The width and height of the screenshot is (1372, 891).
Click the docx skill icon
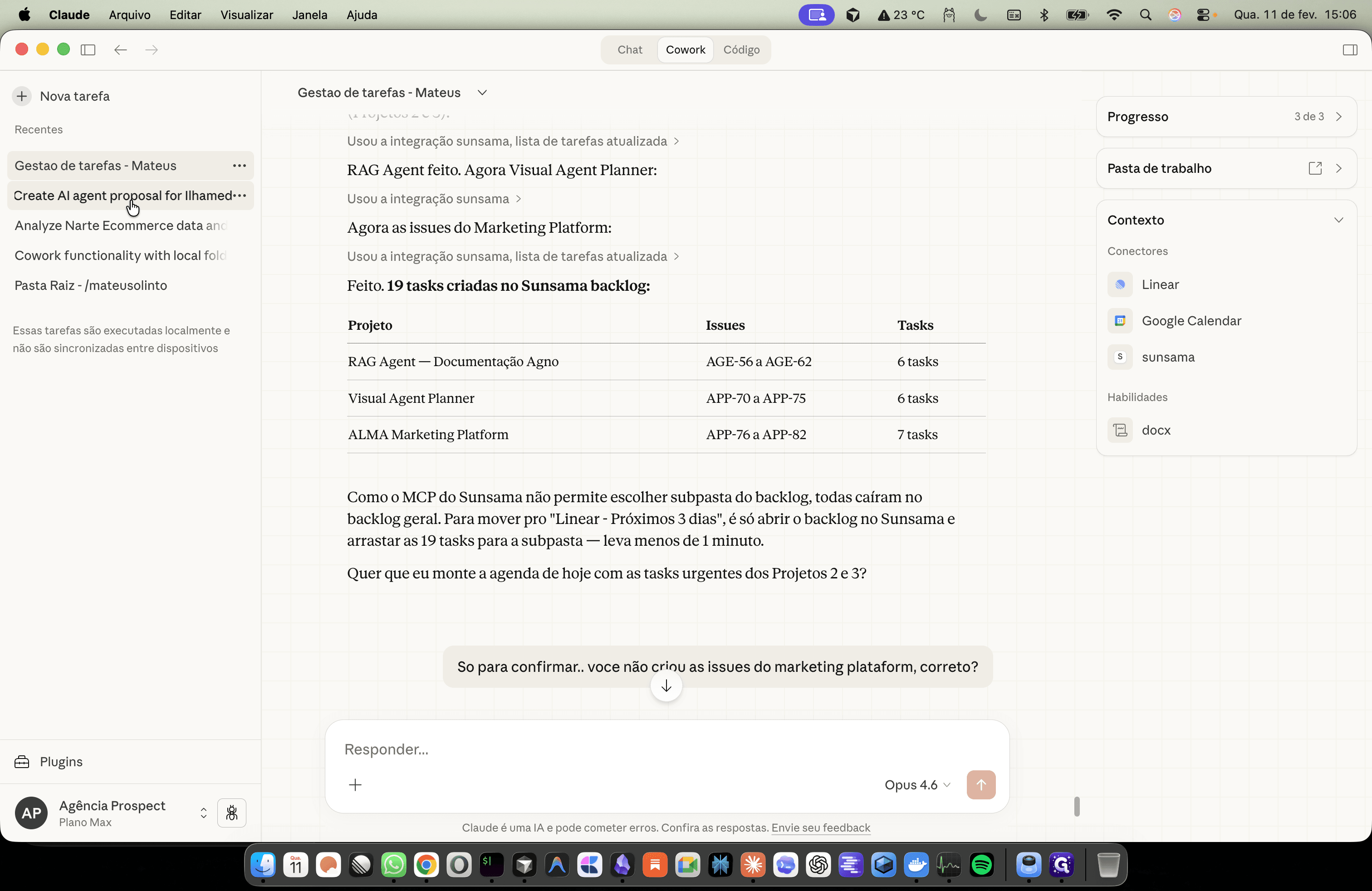[x=1119, y=431]
